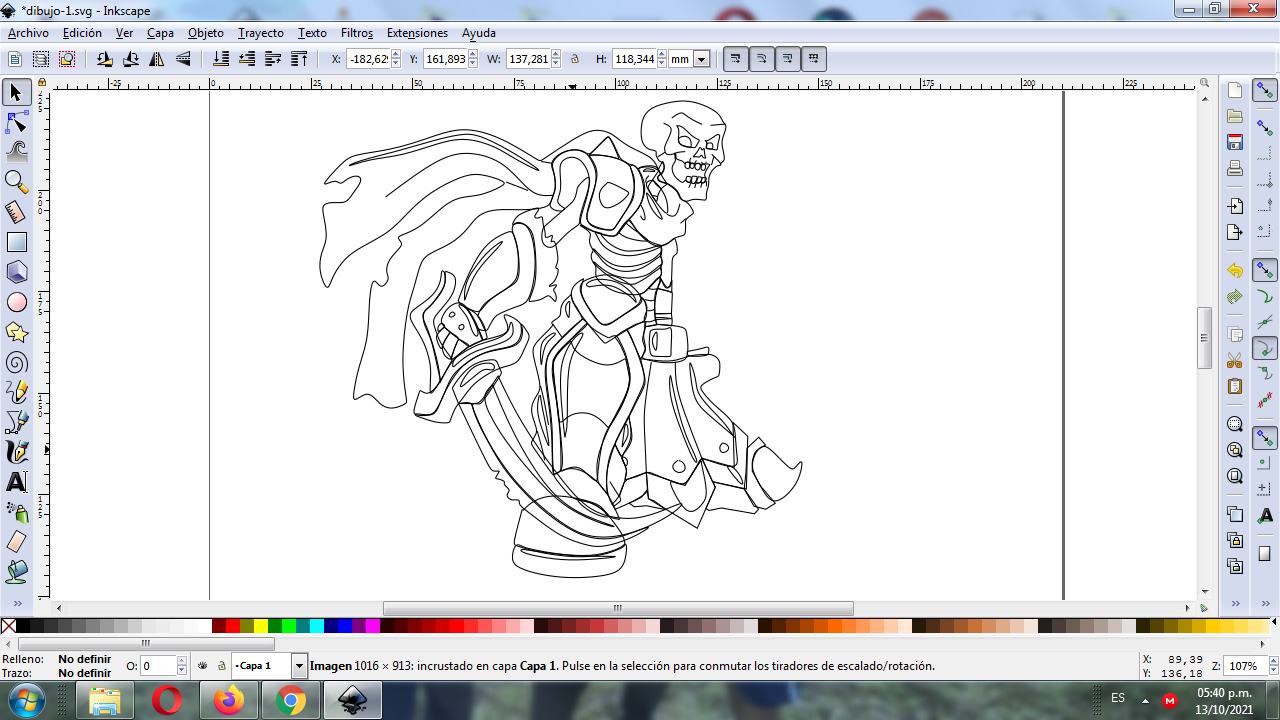This screenshot has height=720, width=1280.
Task: Open Opera from the taskbar
Action: click(167, 700)
